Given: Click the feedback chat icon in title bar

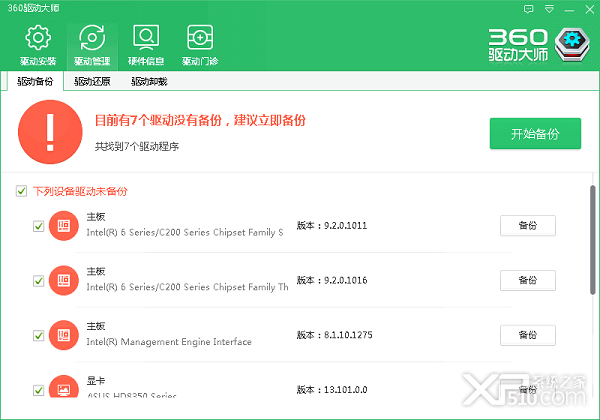Looking at the screenshot, I should click(528, 9).
